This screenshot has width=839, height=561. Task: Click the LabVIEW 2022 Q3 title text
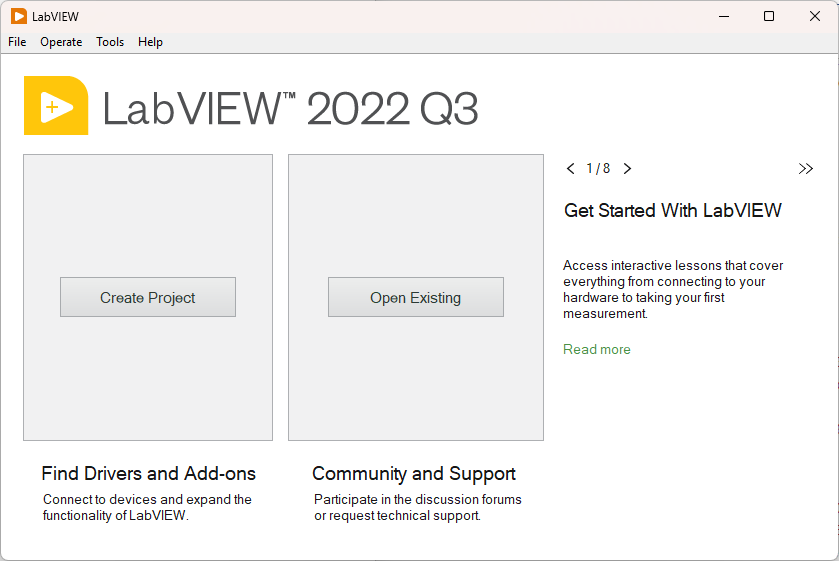[x=290, y=109]
